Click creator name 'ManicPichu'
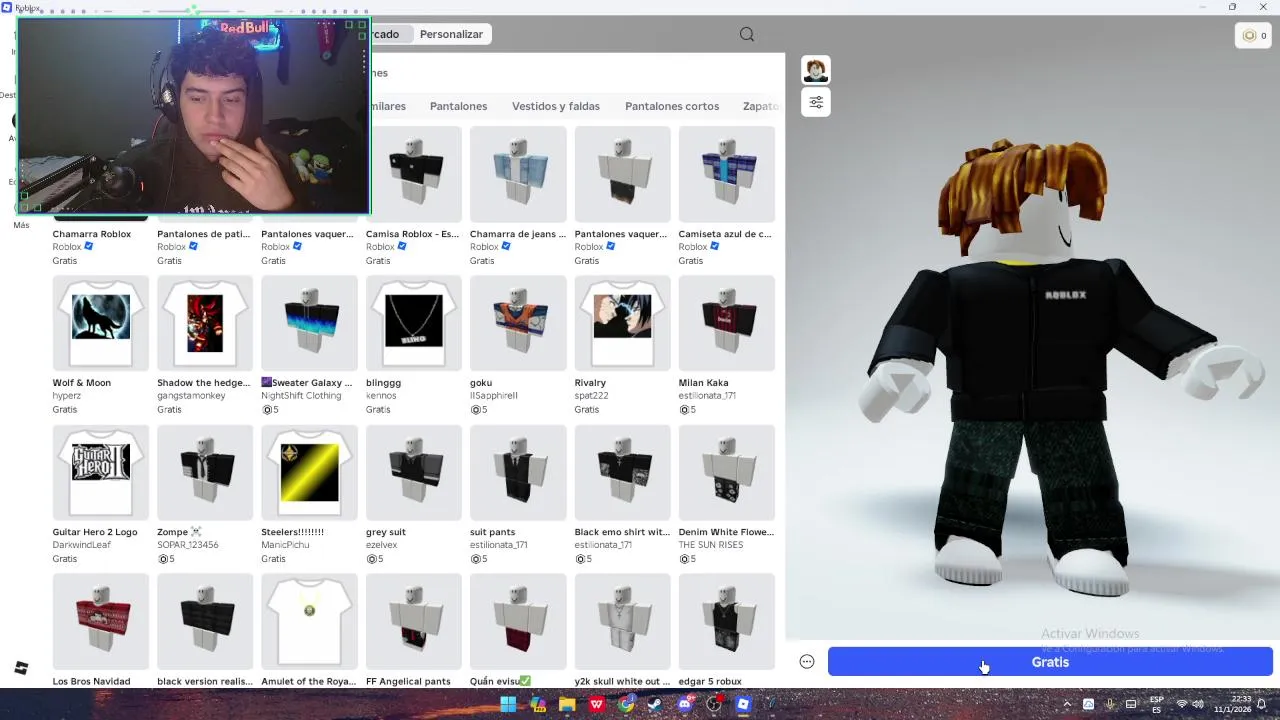The image size is (1280, 720). (285, 545)
